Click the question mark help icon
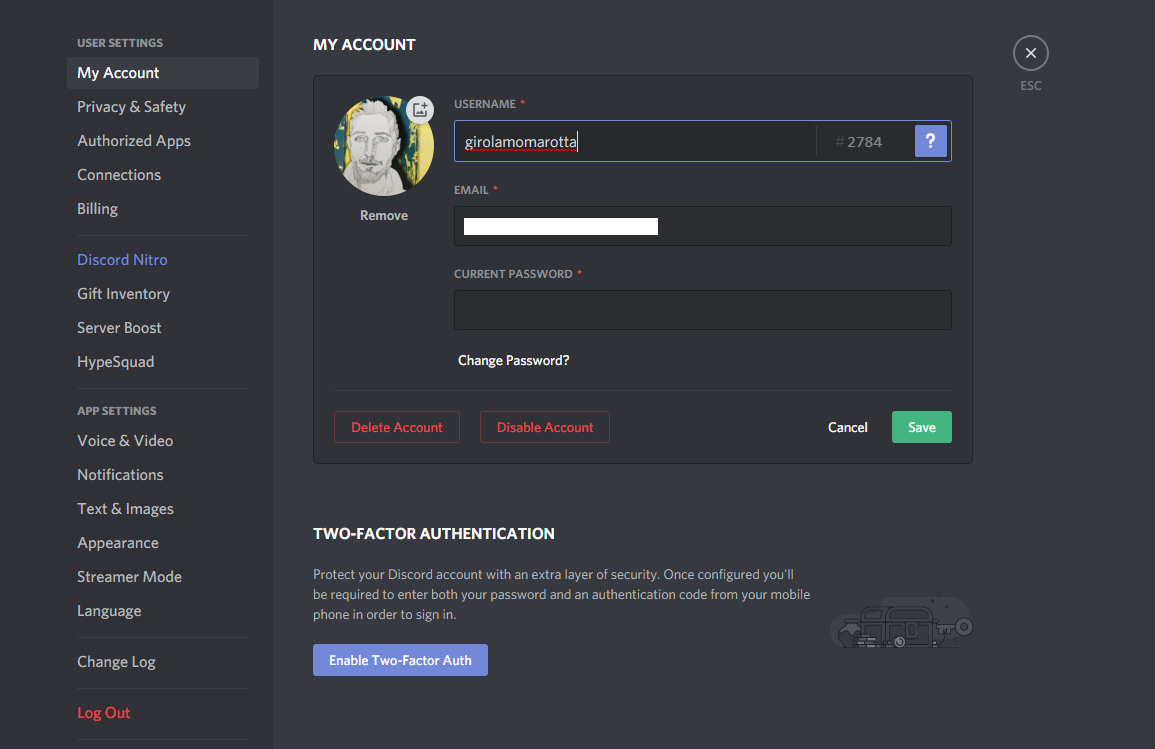Image resolution: width=1155 pixels, height=749 pixels. (930, 141)
